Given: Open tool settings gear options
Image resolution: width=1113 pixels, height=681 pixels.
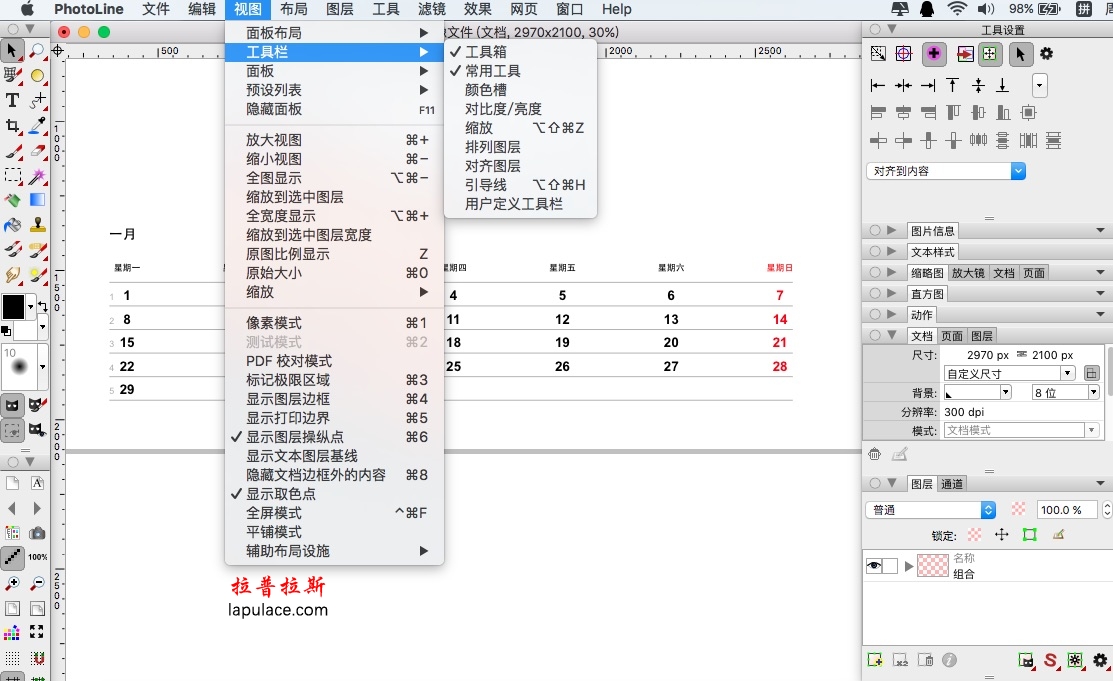Looking at the screenshot, I should point(1046,54).
